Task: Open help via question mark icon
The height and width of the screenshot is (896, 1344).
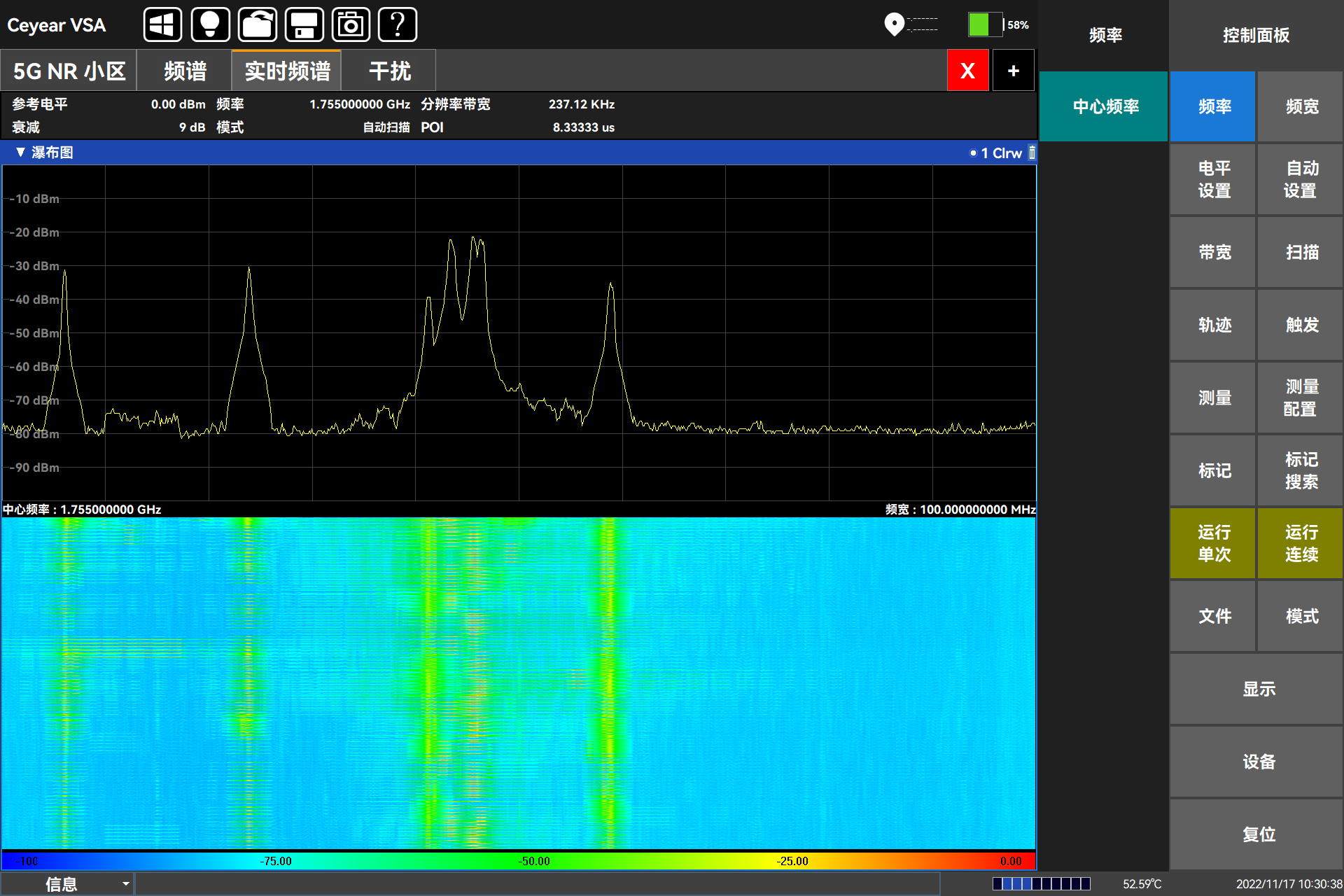Action: pyautogui.click(x=398, y=25)
